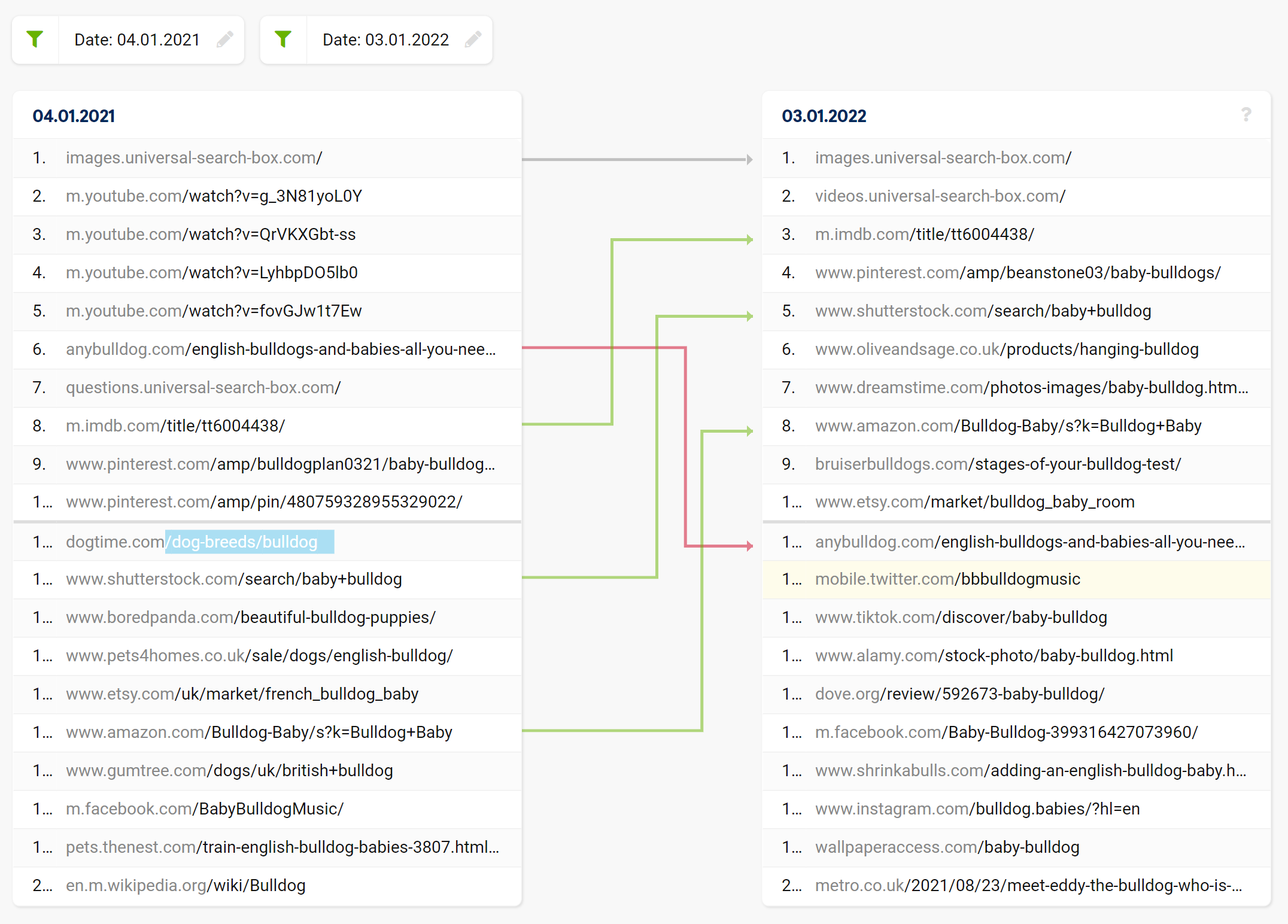Image resolution: width=1288 pixels, height=924 pixels.
Task: Click images.universal-search-box.com/ in the 04.01.2021 list
Action: (x=194, y=158)
